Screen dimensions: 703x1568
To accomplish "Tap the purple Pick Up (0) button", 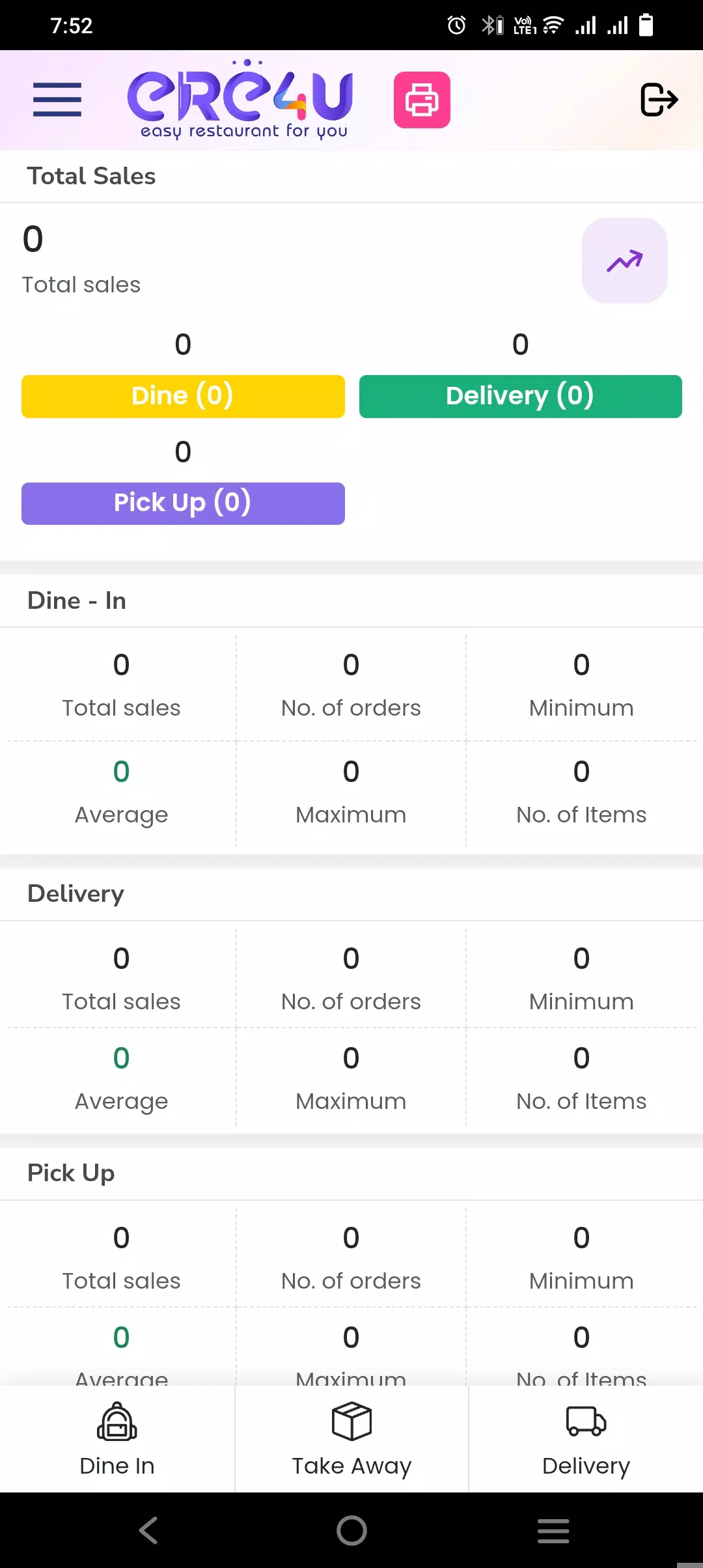I will pos(183,503).
